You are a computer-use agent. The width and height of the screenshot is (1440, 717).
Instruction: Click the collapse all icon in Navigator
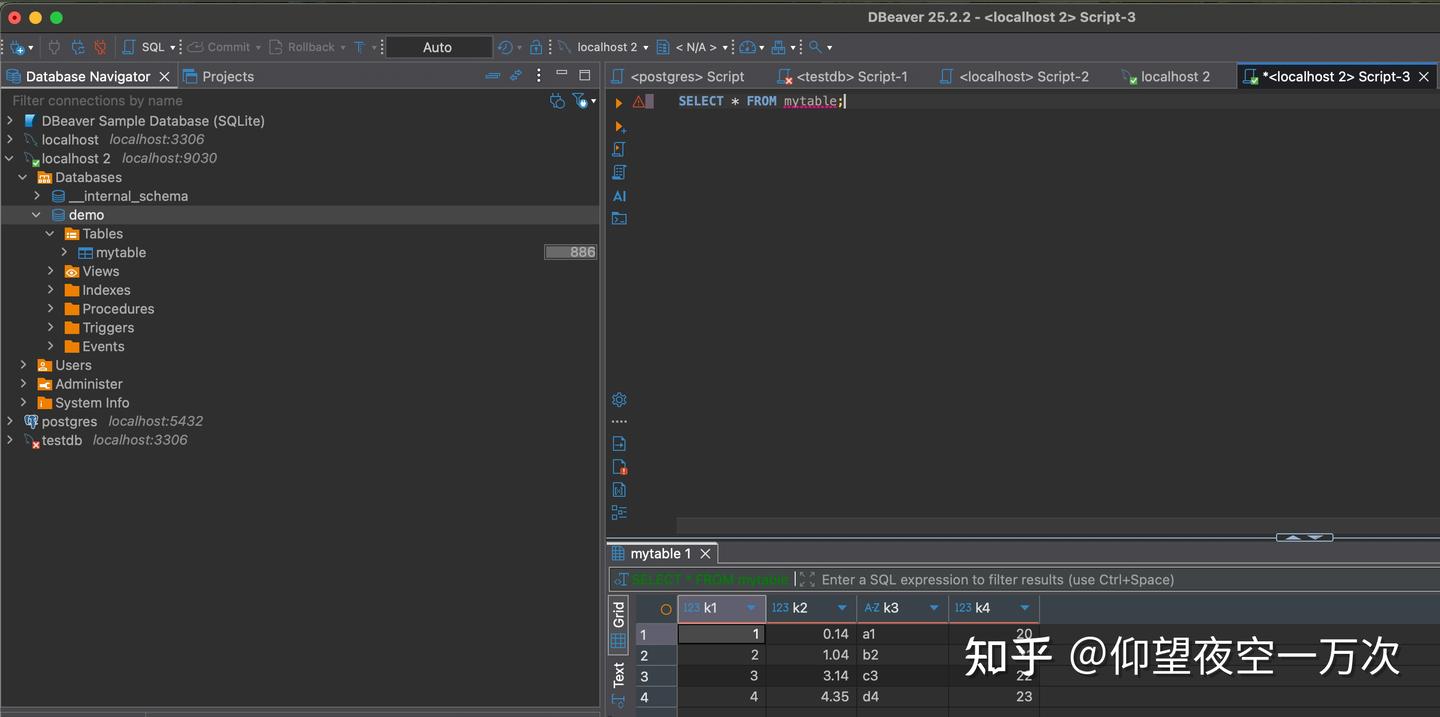coord(492,75)
